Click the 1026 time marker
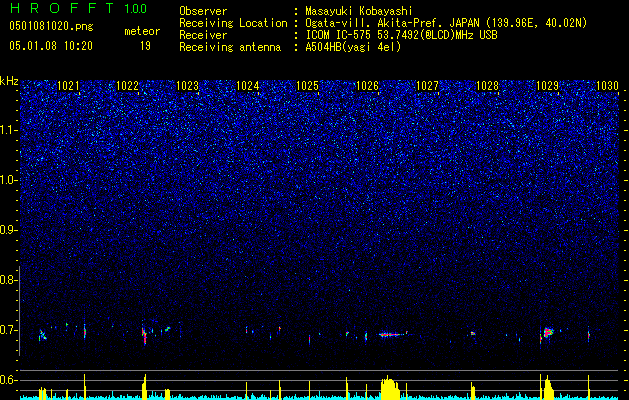The height and width of the screenshot is (400, 629). click(x=367, y=86)
